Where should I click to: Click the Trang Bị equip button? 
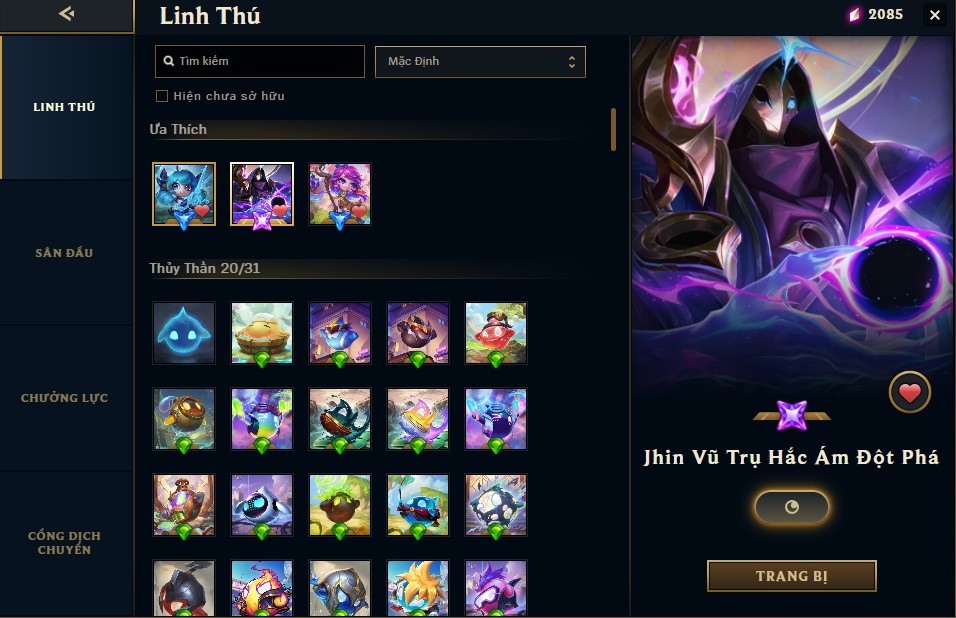[x=791, y=576]
